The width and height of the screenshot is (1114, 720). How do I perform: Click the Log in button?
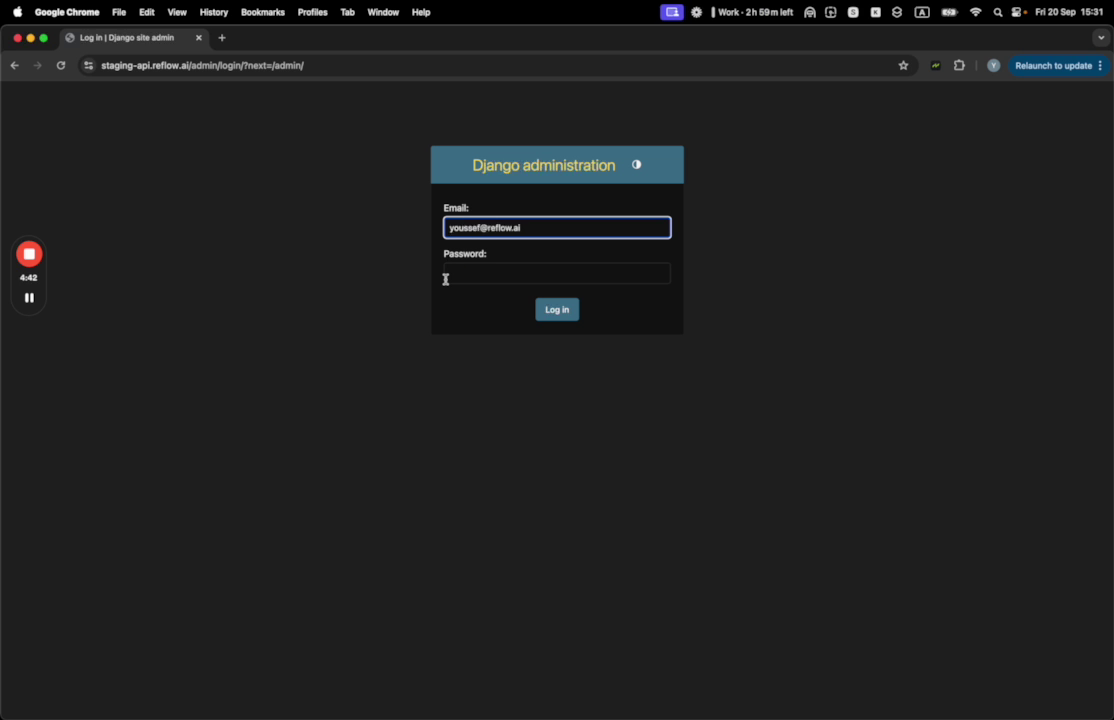click(x=557, y=309)
